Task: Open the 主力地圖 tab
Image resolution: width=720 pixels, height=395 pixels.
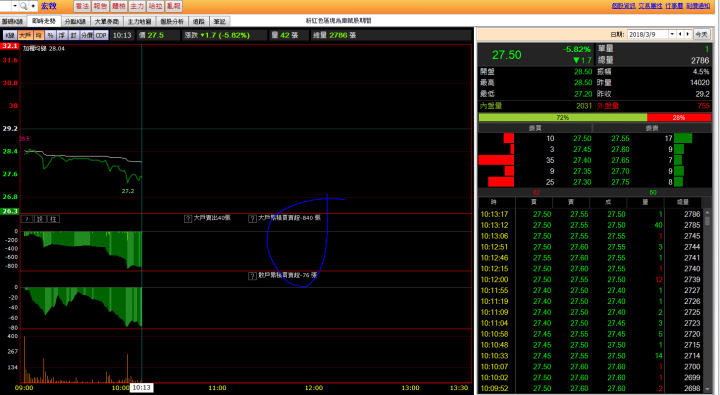Action: click(x=140, y=22)
